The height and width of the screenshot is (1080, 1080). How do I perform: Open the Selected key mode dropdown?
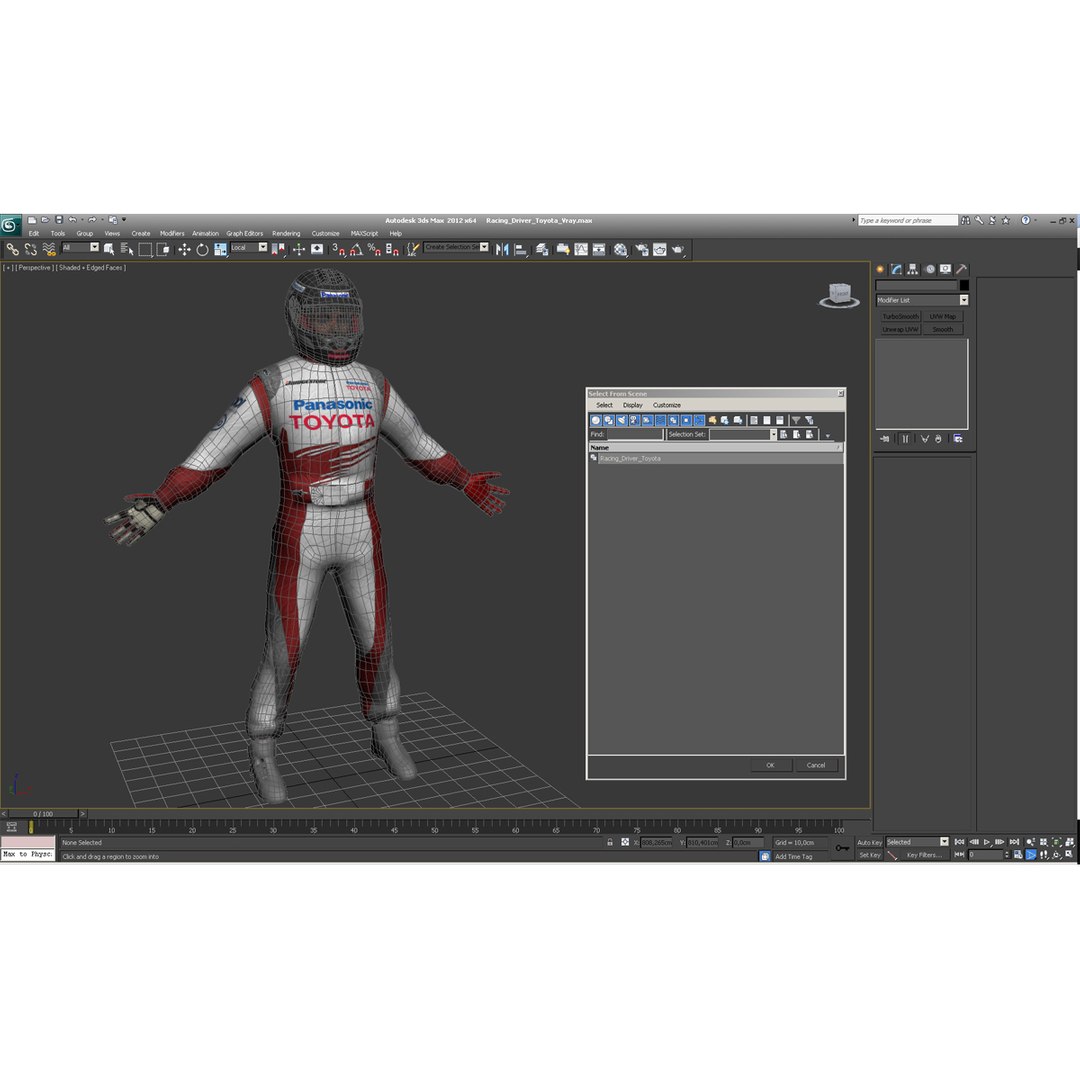point(917,842)
